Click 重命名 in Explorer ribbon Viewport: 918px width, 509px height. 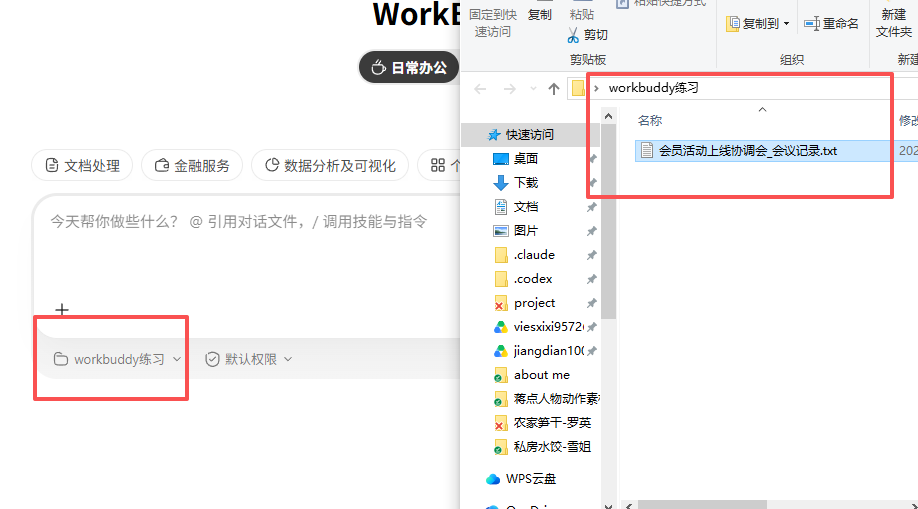pyautogui.click(x=831, y=23)
